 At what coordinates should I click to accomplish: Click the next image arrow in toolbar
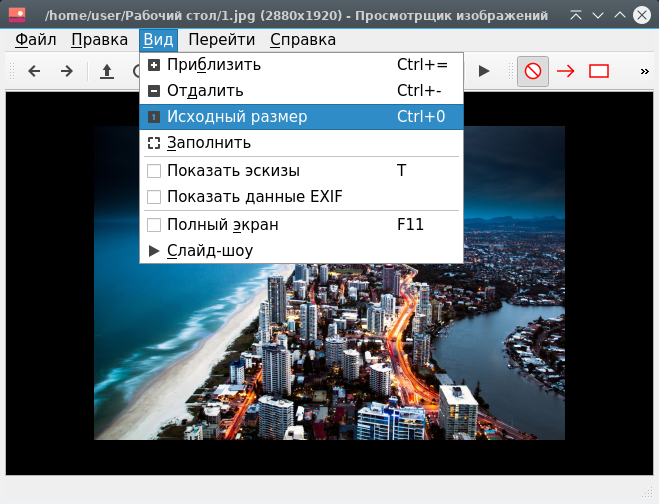coord(67,71)
